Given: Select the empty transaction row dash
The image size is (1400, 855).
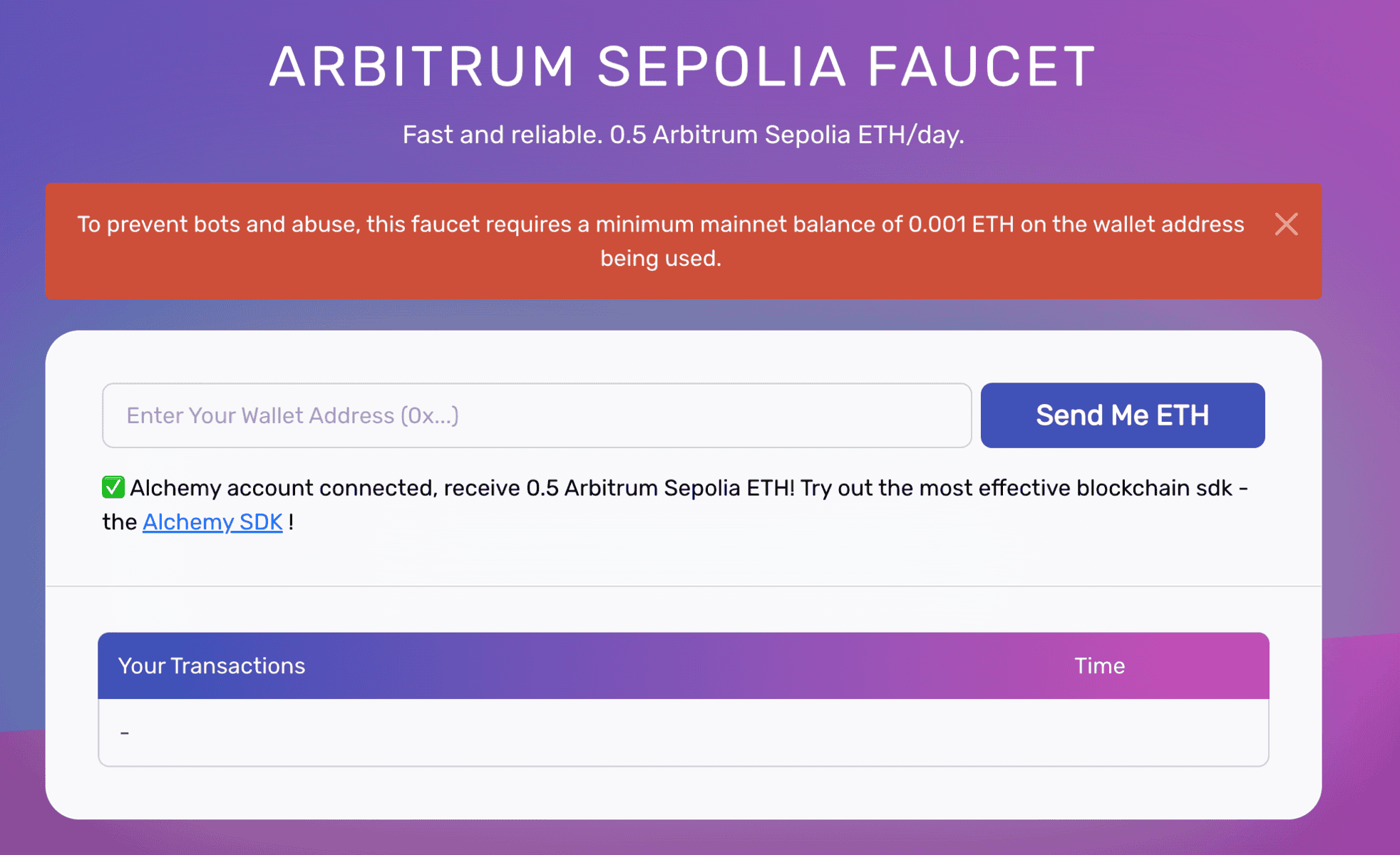Looking at the screenshot, I should click(125, 732).
